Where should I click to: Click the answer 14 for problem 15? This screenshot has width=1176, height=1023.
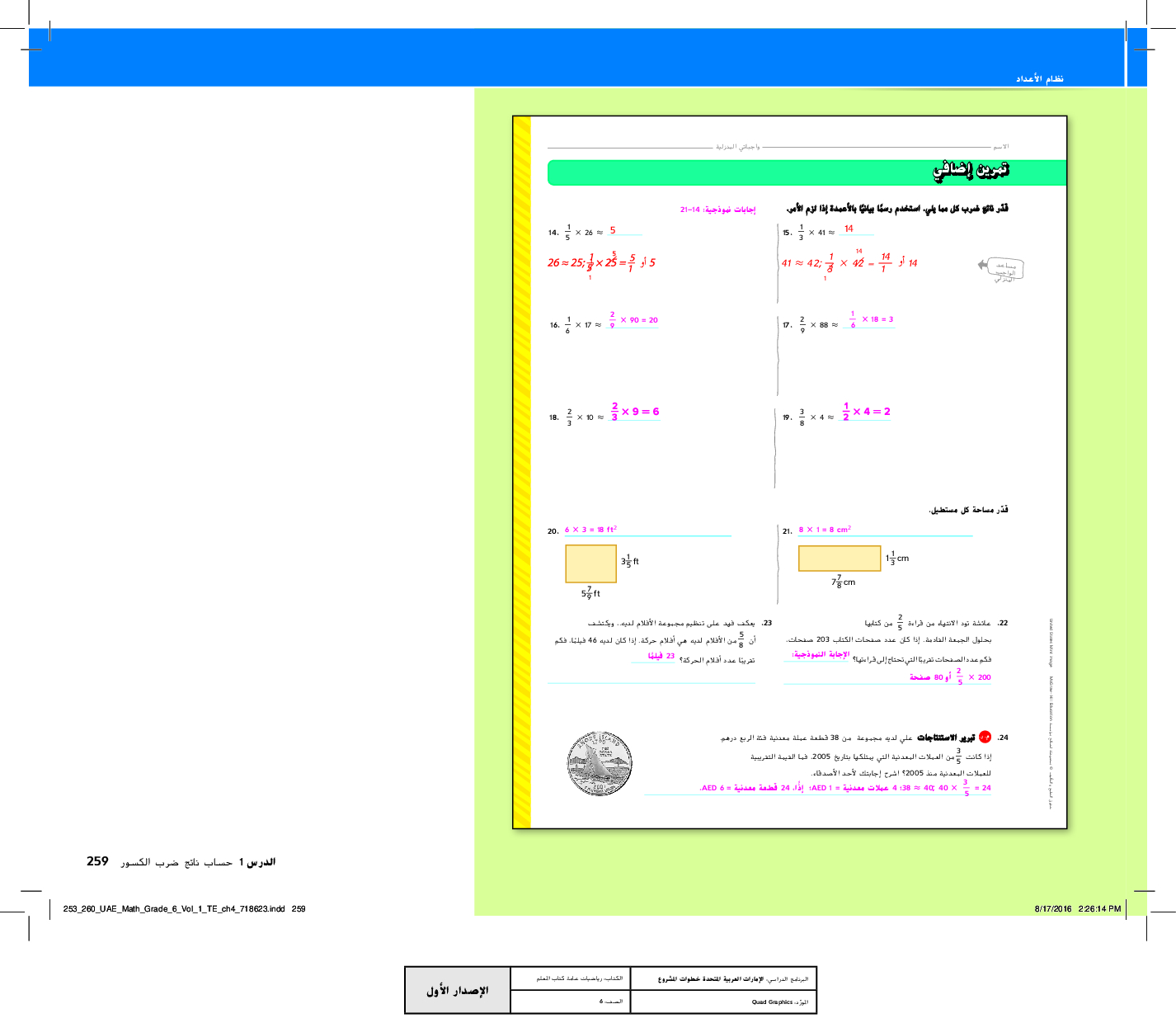click(x=849, y=229)
